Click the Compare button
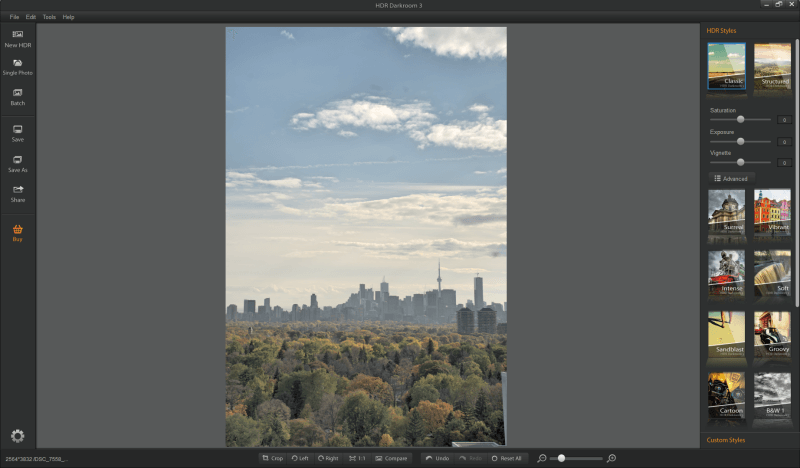800x468 pixels. coord(391,458)
